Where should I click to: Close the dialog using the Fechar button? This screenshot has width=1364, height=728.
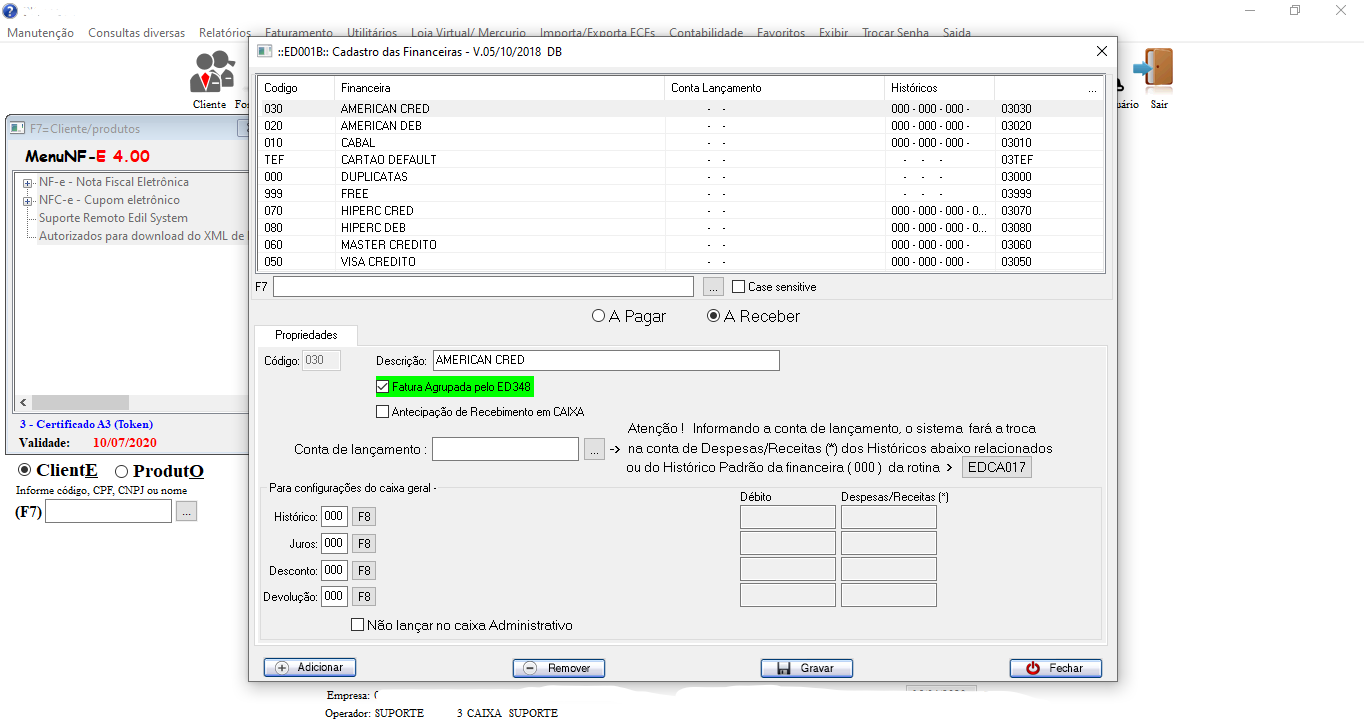(1056, 668)
